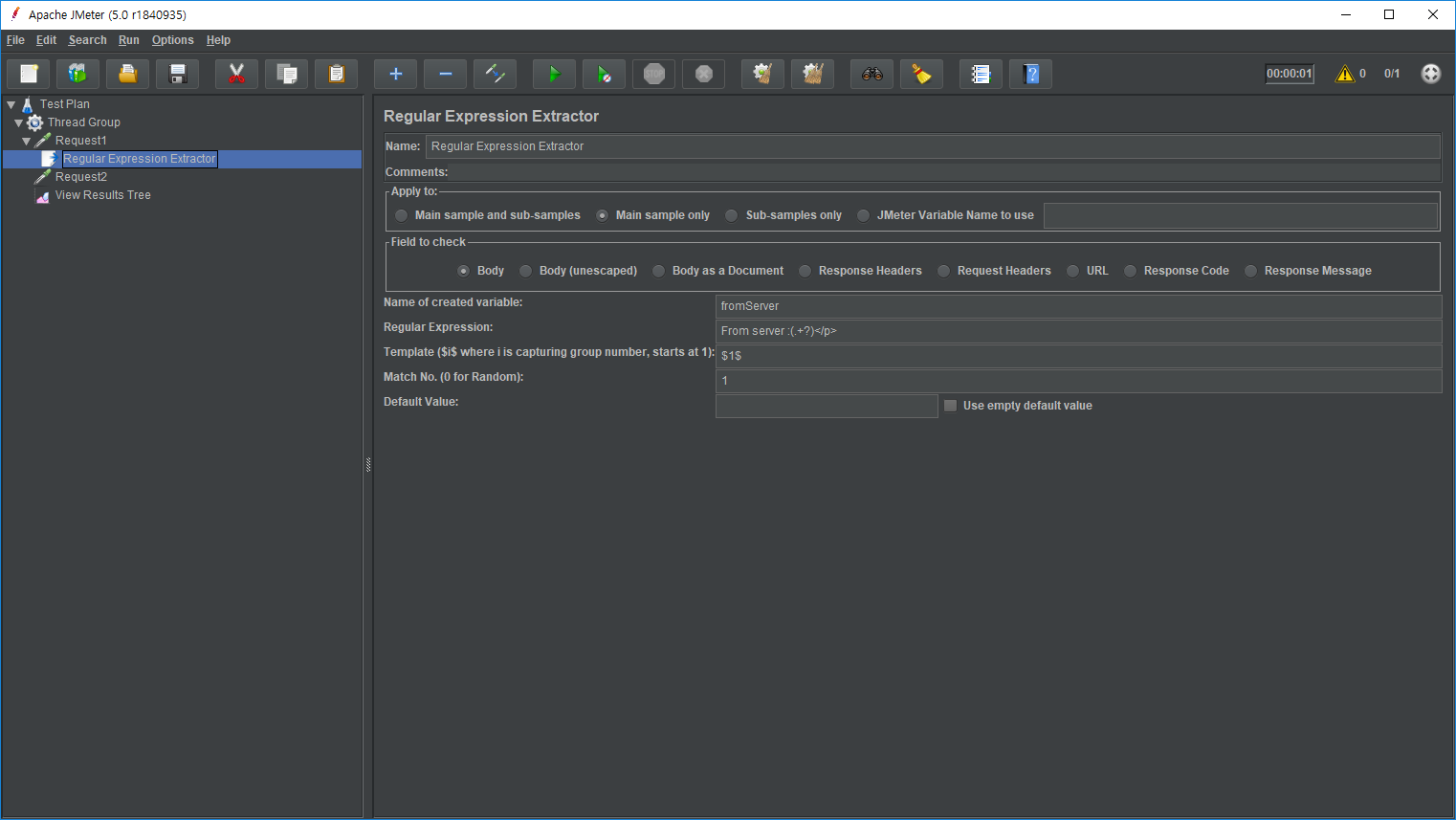Click the Copy icon in toolbar

(x=286, y=74)
